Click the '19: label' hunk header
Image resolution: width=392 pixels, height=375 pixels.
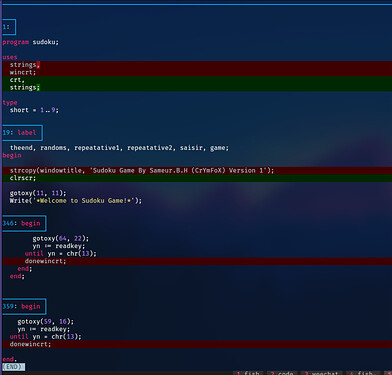click(x=22, y=133)
